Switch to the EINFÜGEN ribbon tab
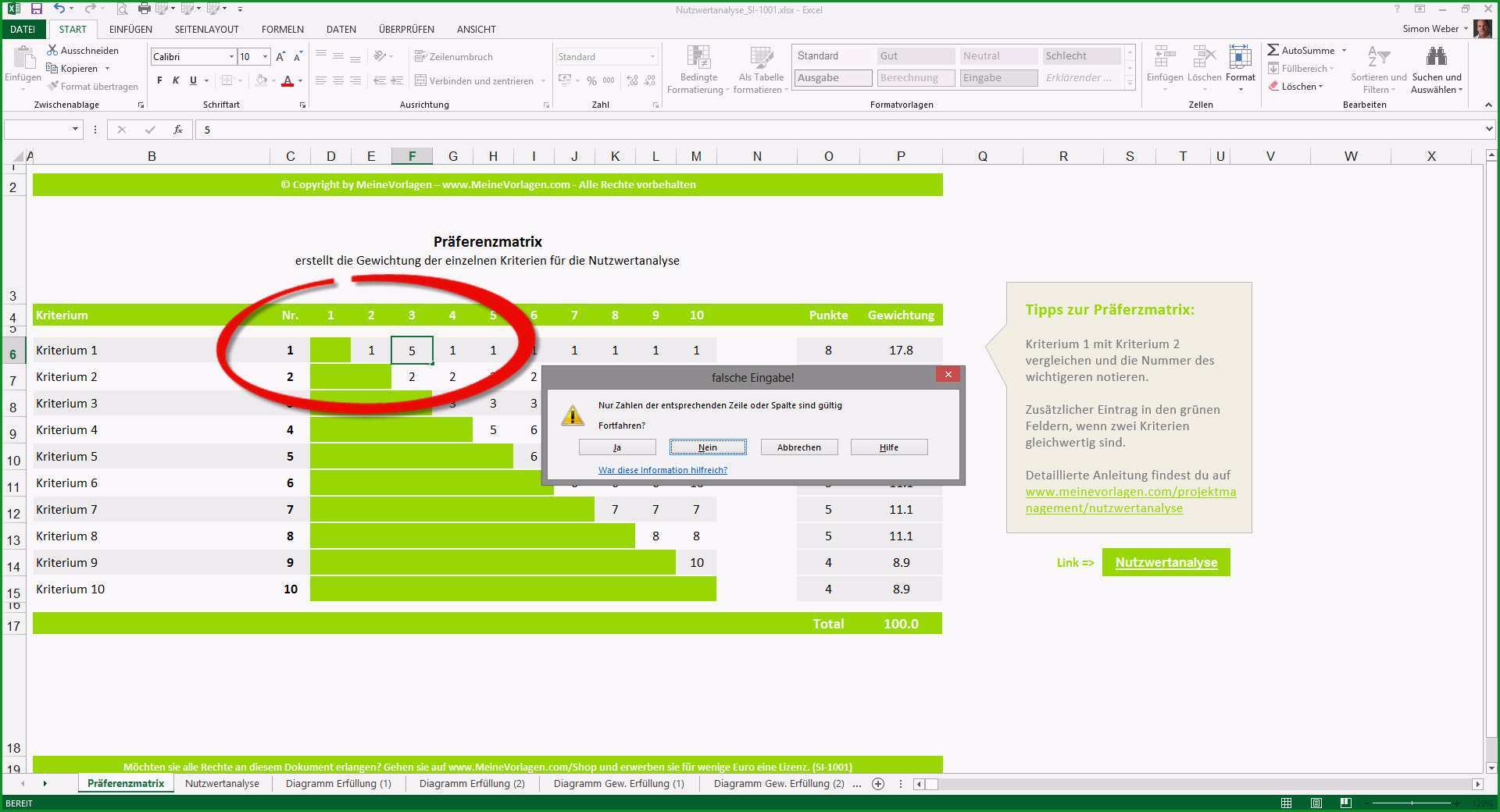 pyautogui.click(x=130, y=29)
